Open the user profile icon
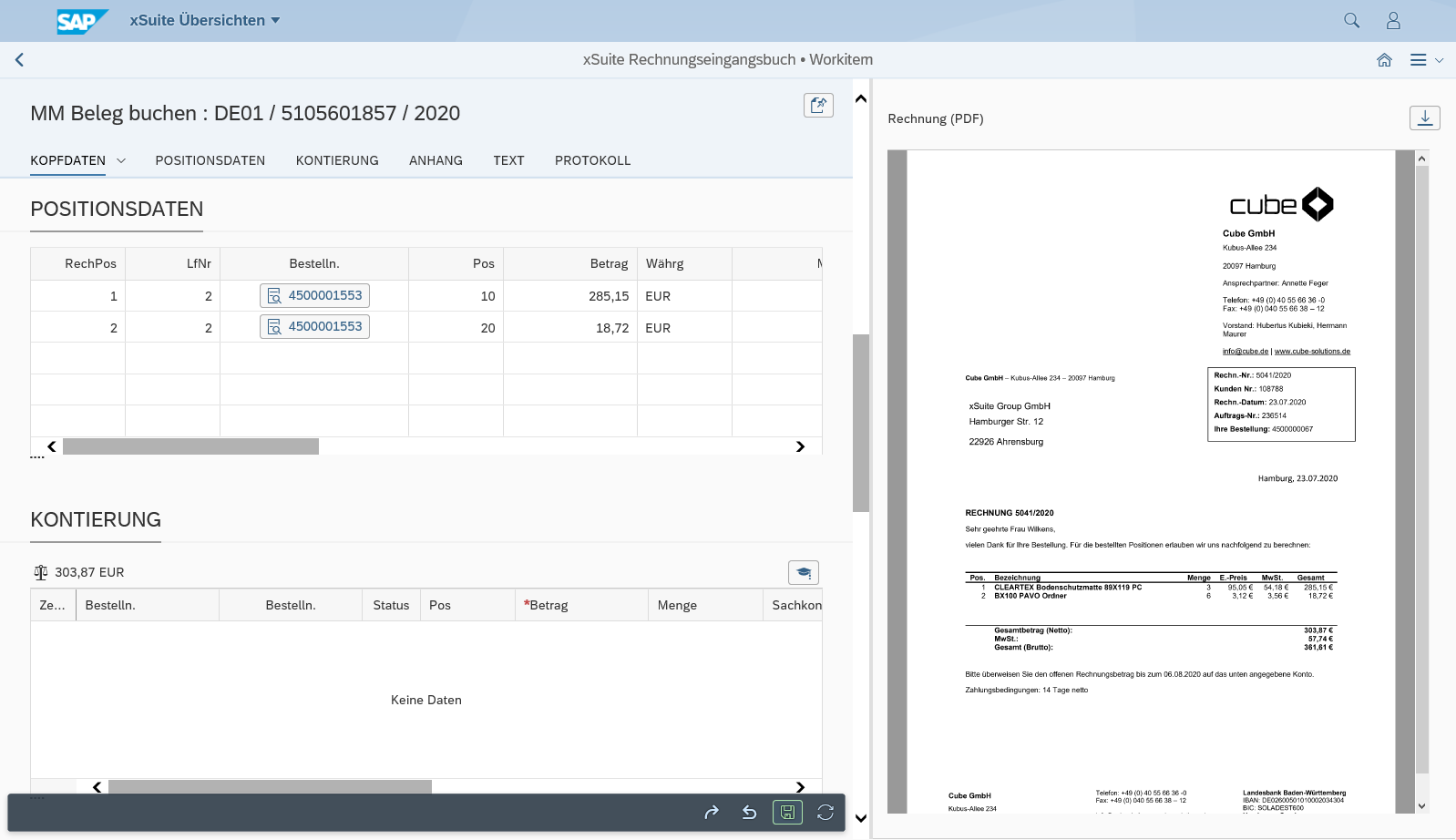The image size is (1456, 840). pyautogui.click(x=1393, y=20)
